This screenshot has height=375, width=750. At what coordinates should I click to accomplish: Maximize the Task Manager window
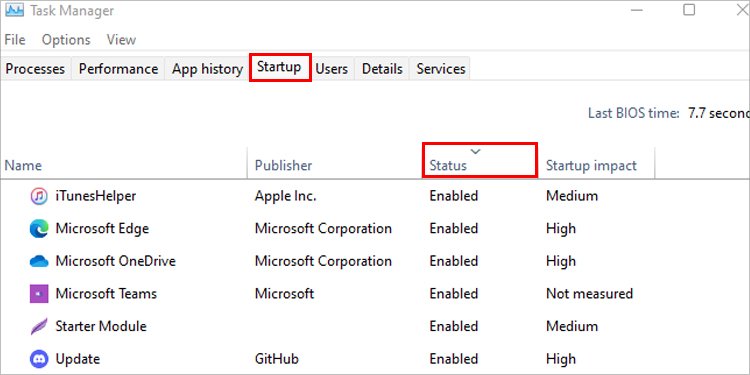point(689,10)
